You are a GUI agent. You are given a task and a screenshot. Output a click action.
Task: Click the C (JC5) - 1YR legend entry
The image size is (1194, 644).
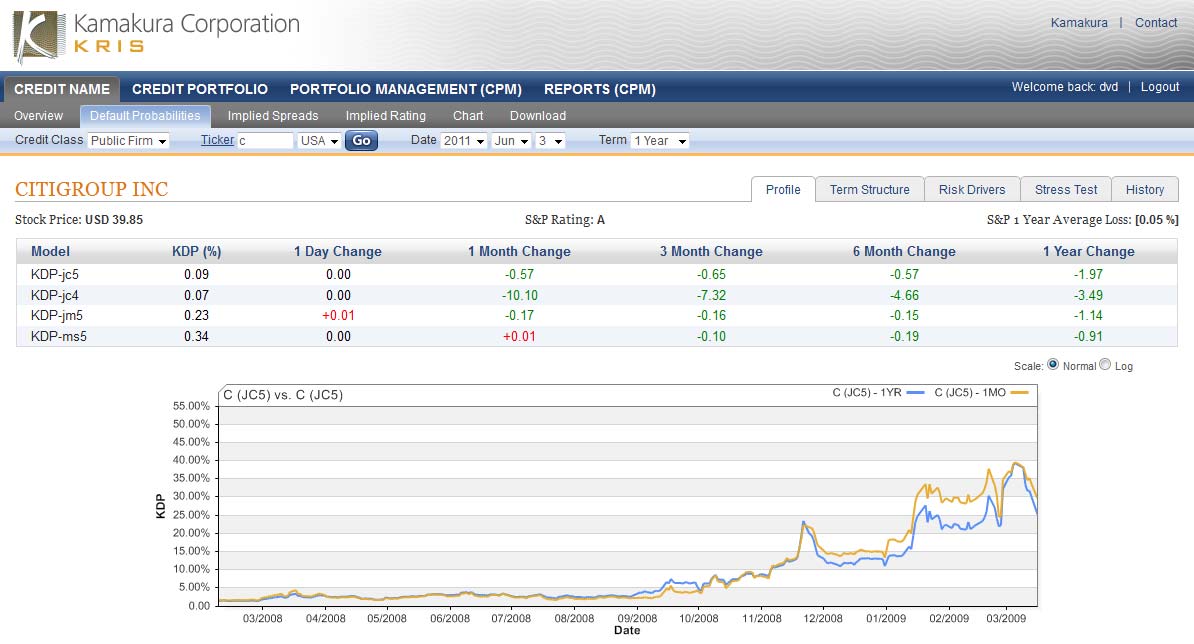(x=878, y=393)
